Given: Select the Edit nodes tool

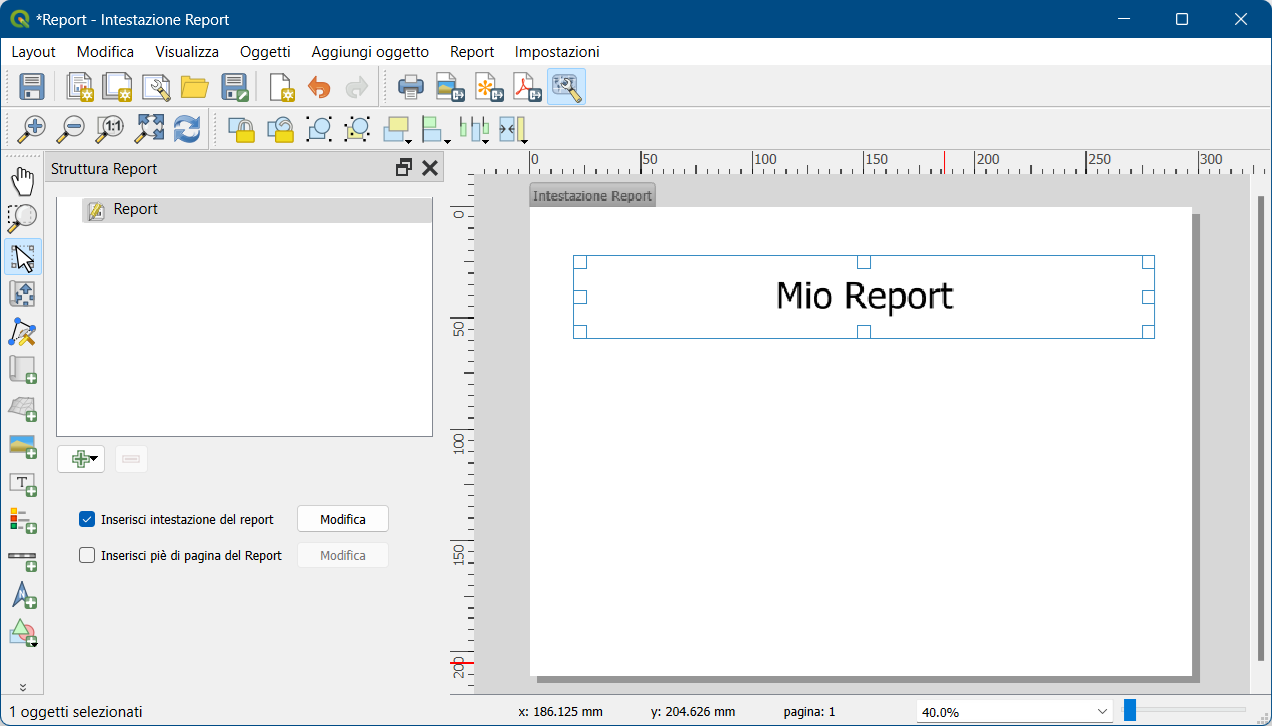Looking at the screenshot, I should (x=22, y=332).
